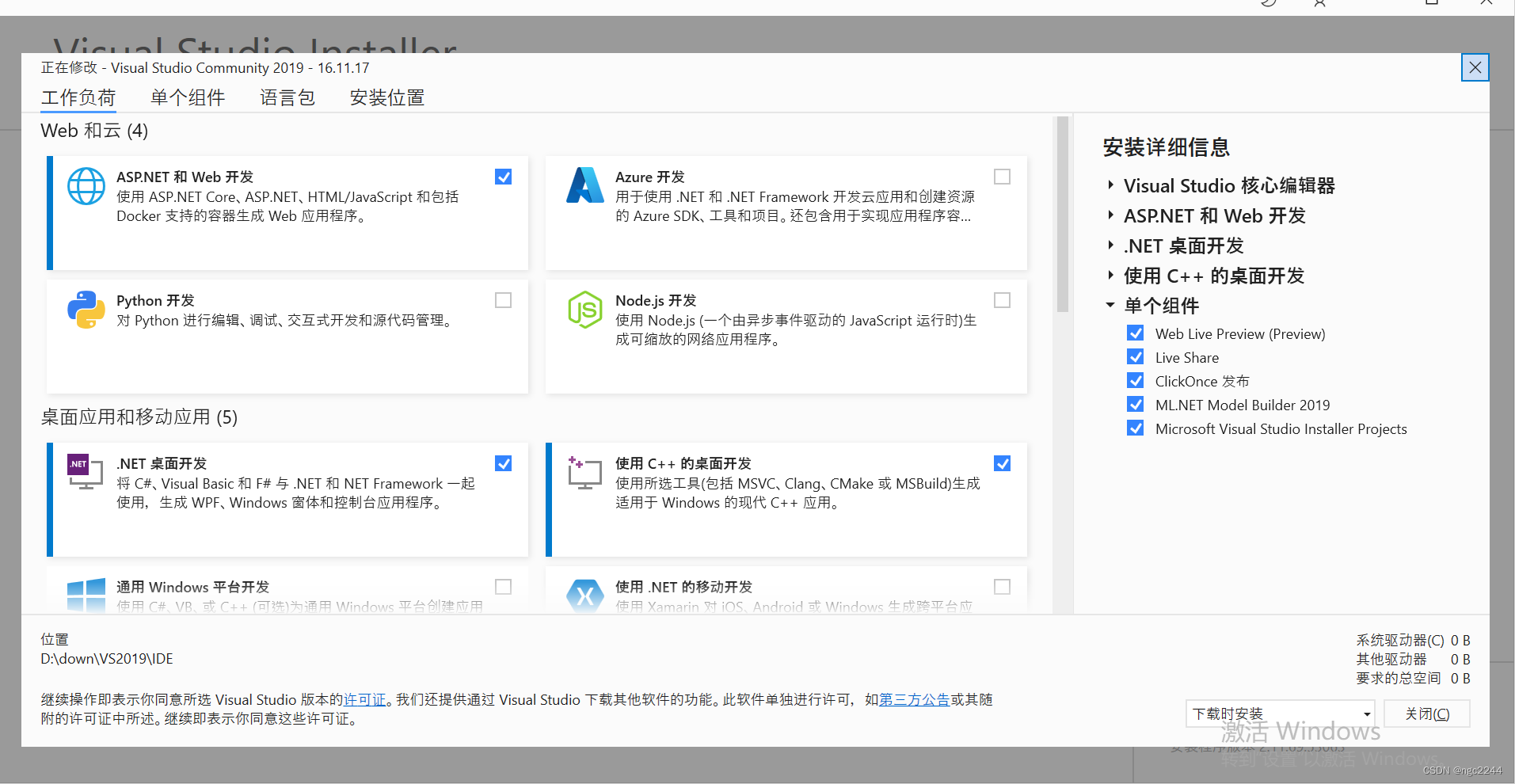Expand Visual Studio 核心编辑器 details
1515x784 pixels.
click(x=1110, y=185)
